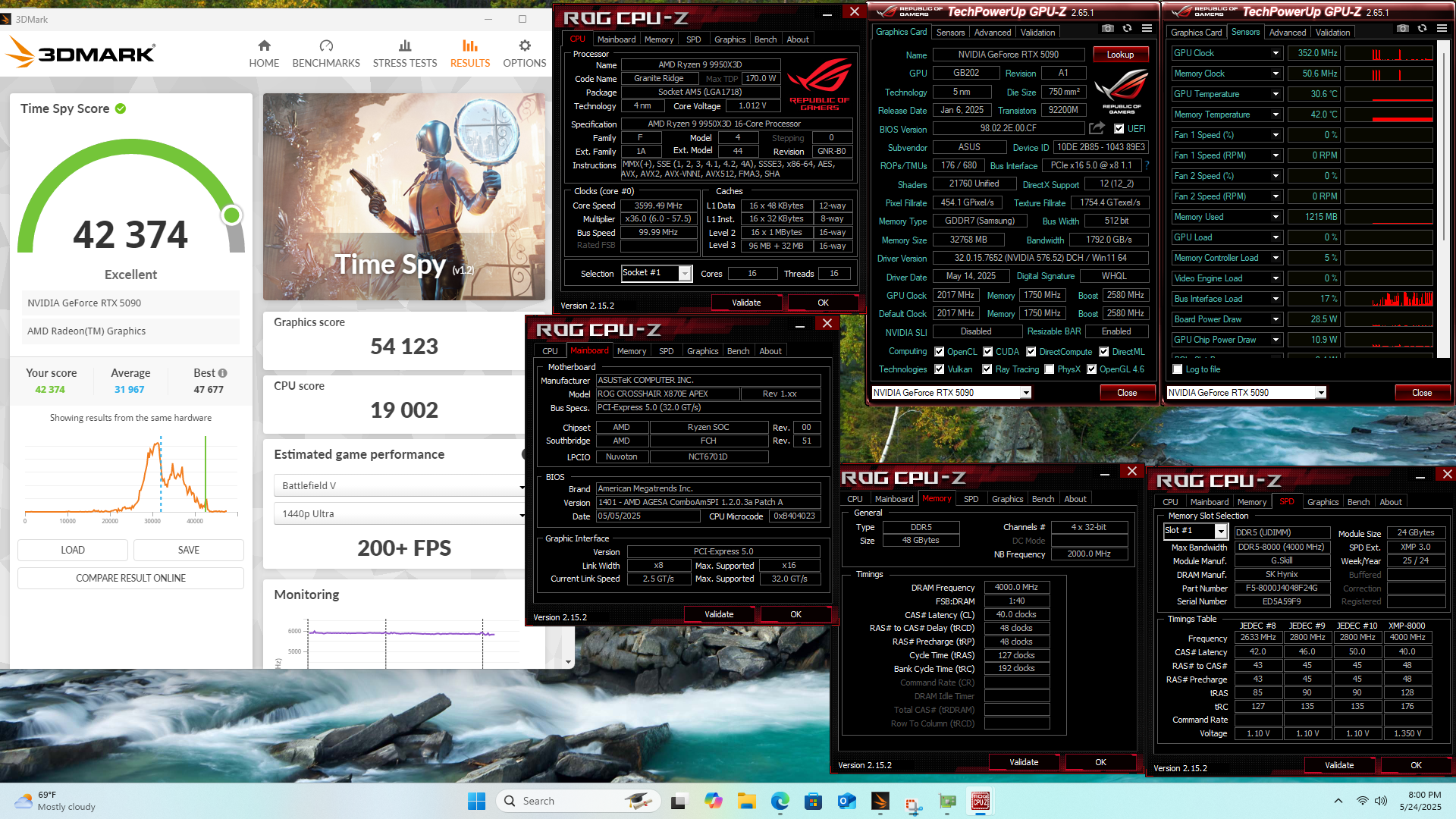
Task: Open Bench tab in top CPU-Z window
Action: click(765, 39)
